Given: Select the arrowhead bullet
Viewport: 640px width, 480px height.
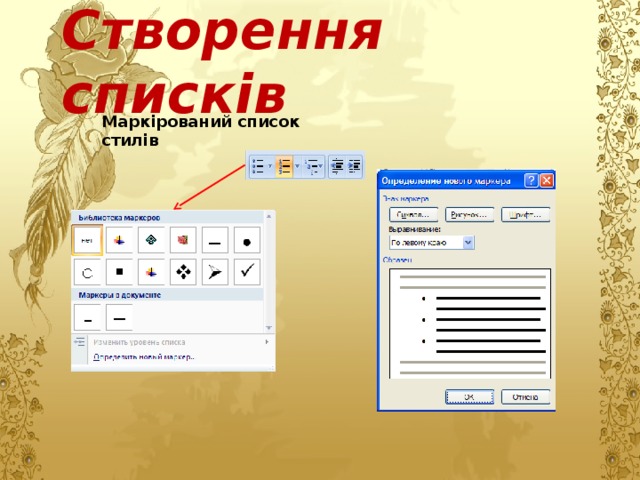Looking at the screenshot, I should (x=215, y=272).
